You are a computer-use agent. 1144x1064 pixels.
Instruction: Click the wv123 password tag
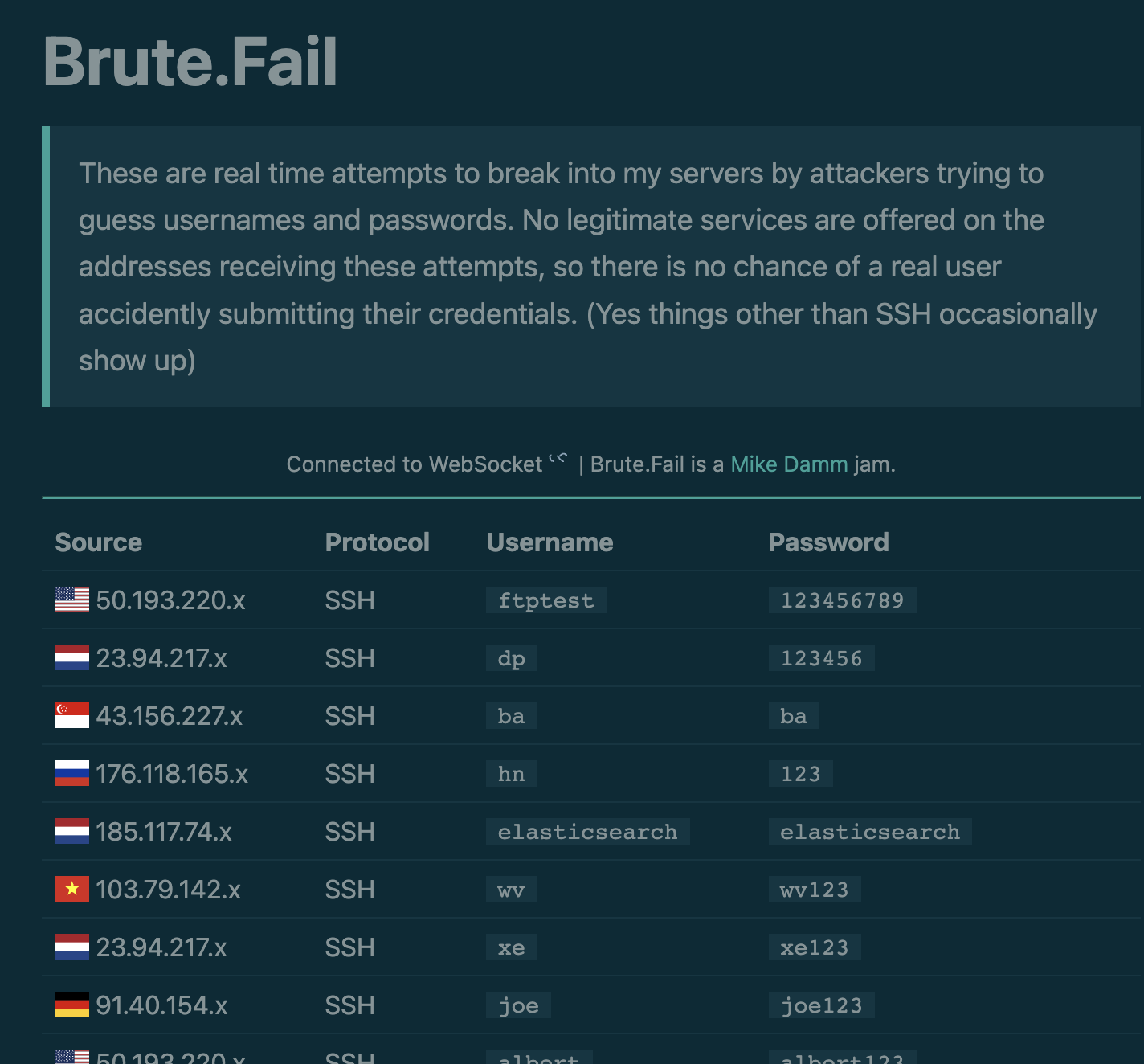coord(814,890)
